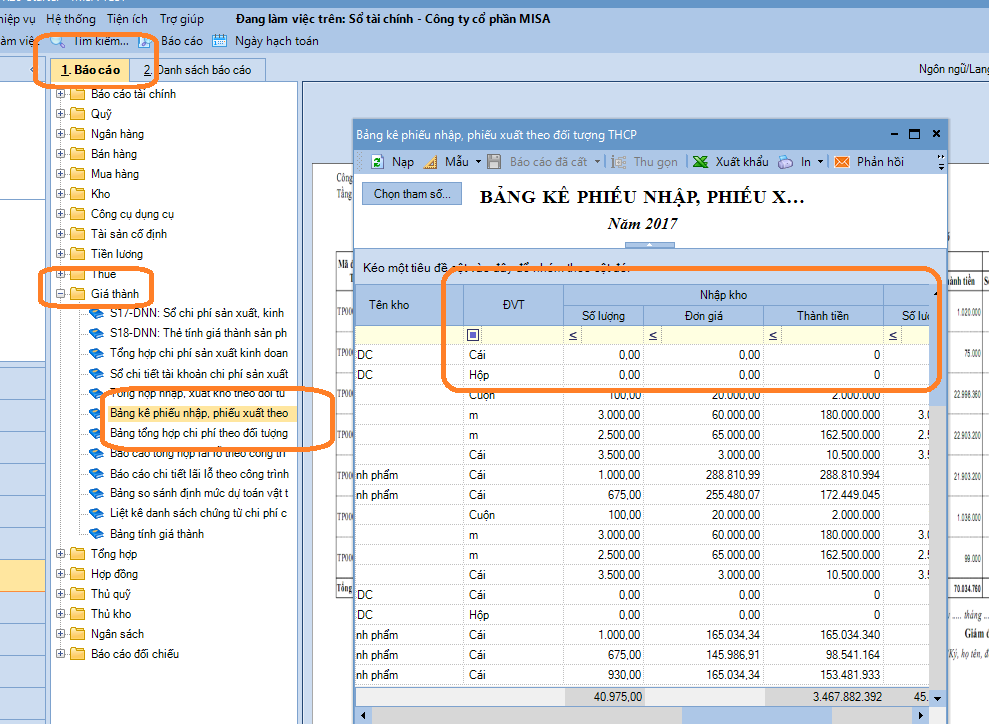This screenshot has height=724, width=989.
Task: Click the Phản hồi button label
Action: [x=880, y=162]
